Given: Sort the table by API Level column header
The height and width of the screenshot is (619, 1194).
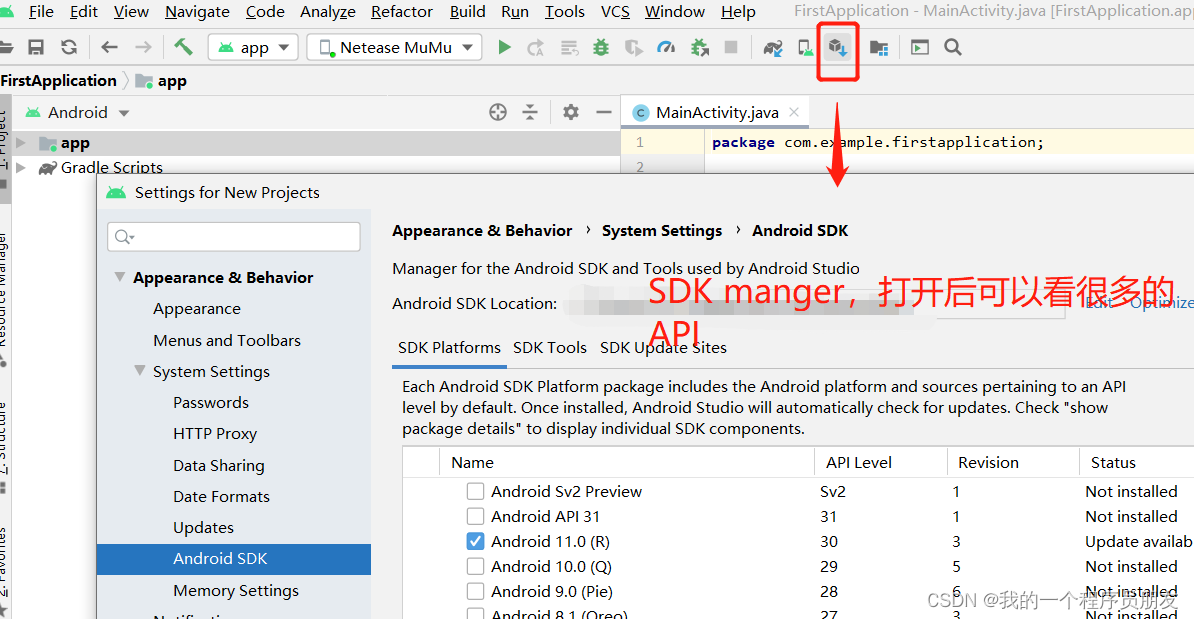Looking at the screenshot, I should [x=880, y=462].
